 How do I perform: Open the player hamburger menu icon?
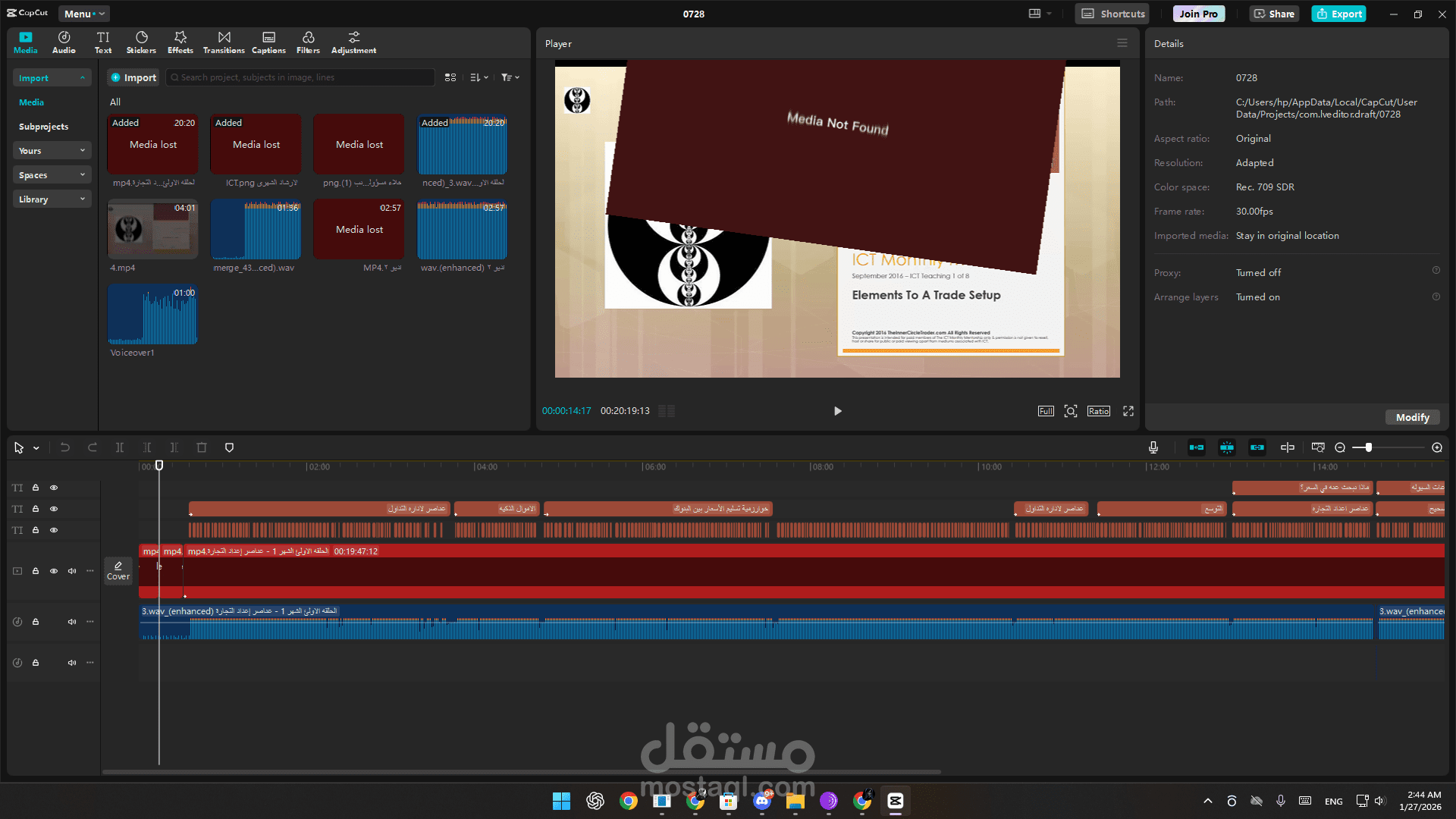pos(1122,43)
